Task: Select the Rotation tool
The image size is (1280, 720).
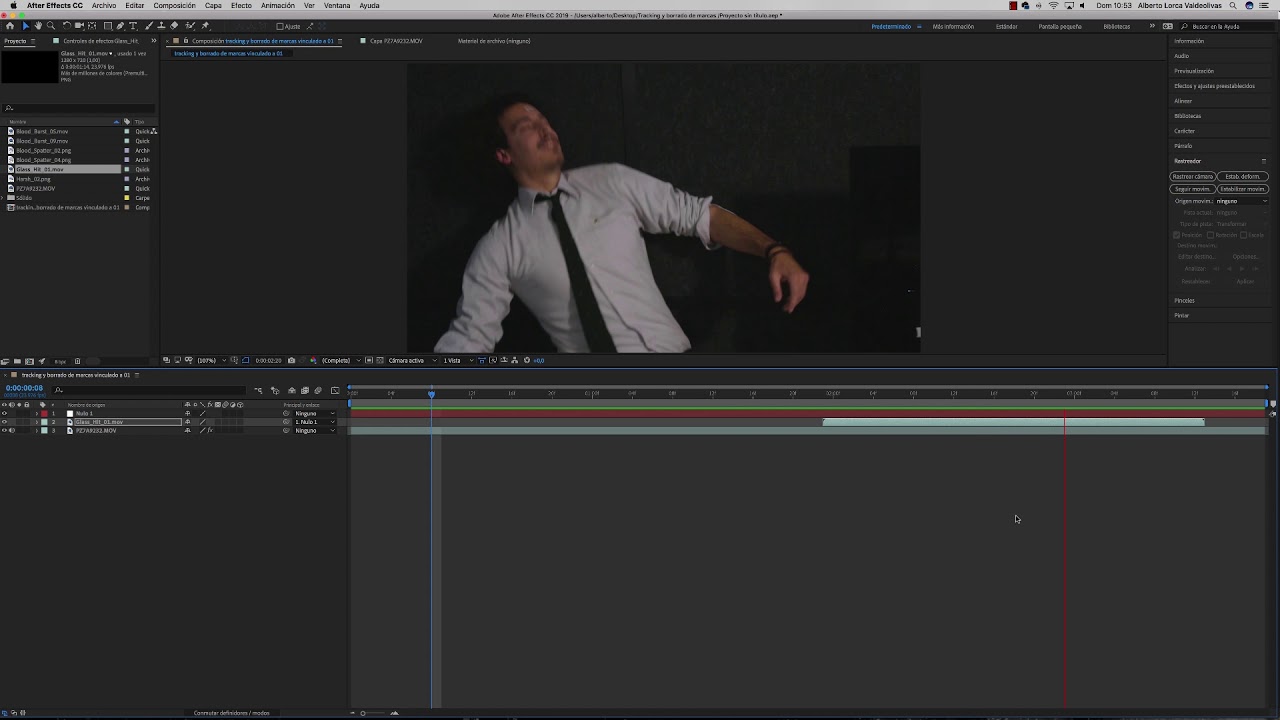Action: [x=67, y=26]
